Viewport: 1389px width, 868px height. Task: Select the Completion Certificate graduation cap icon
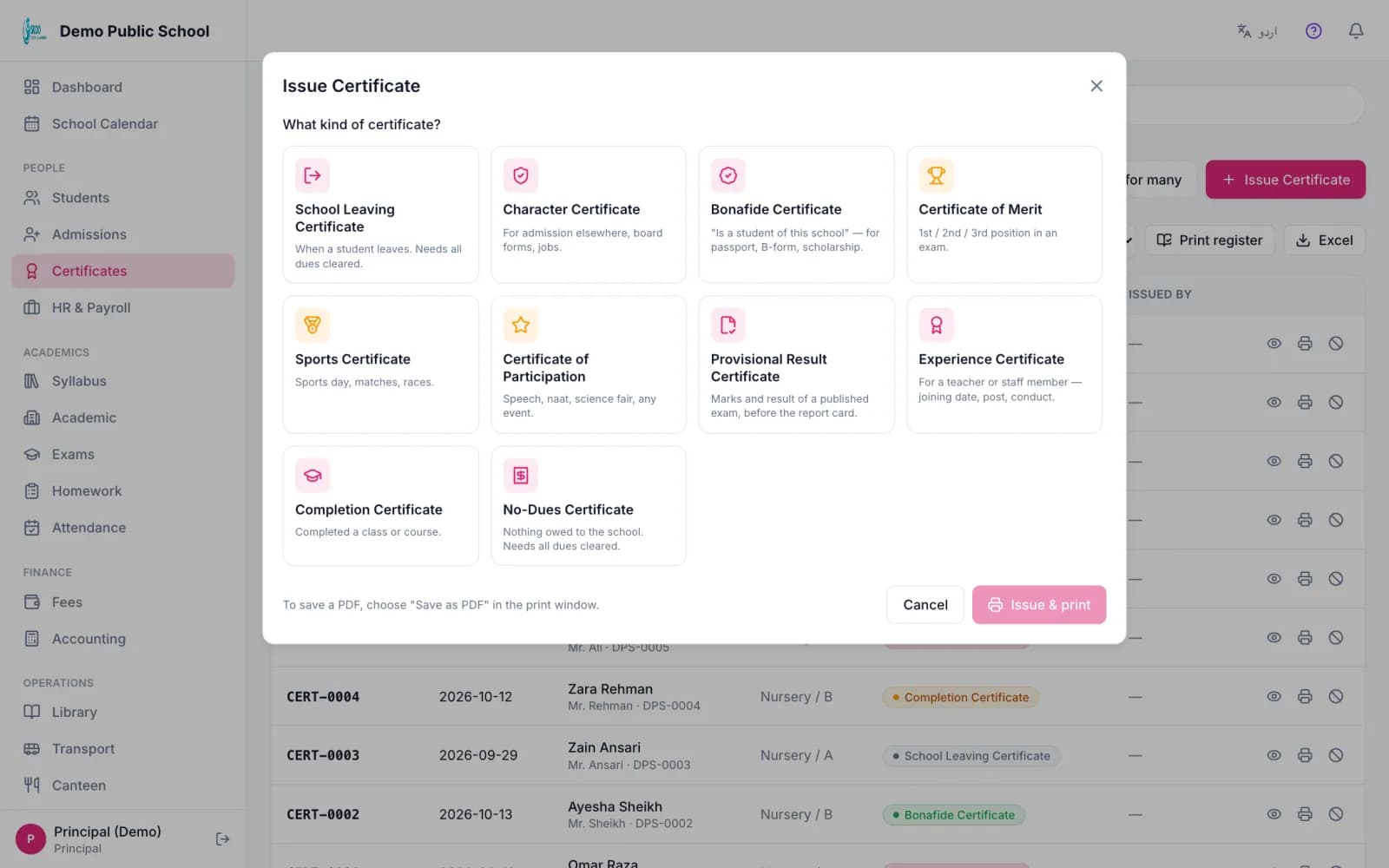tap(313, 475)
